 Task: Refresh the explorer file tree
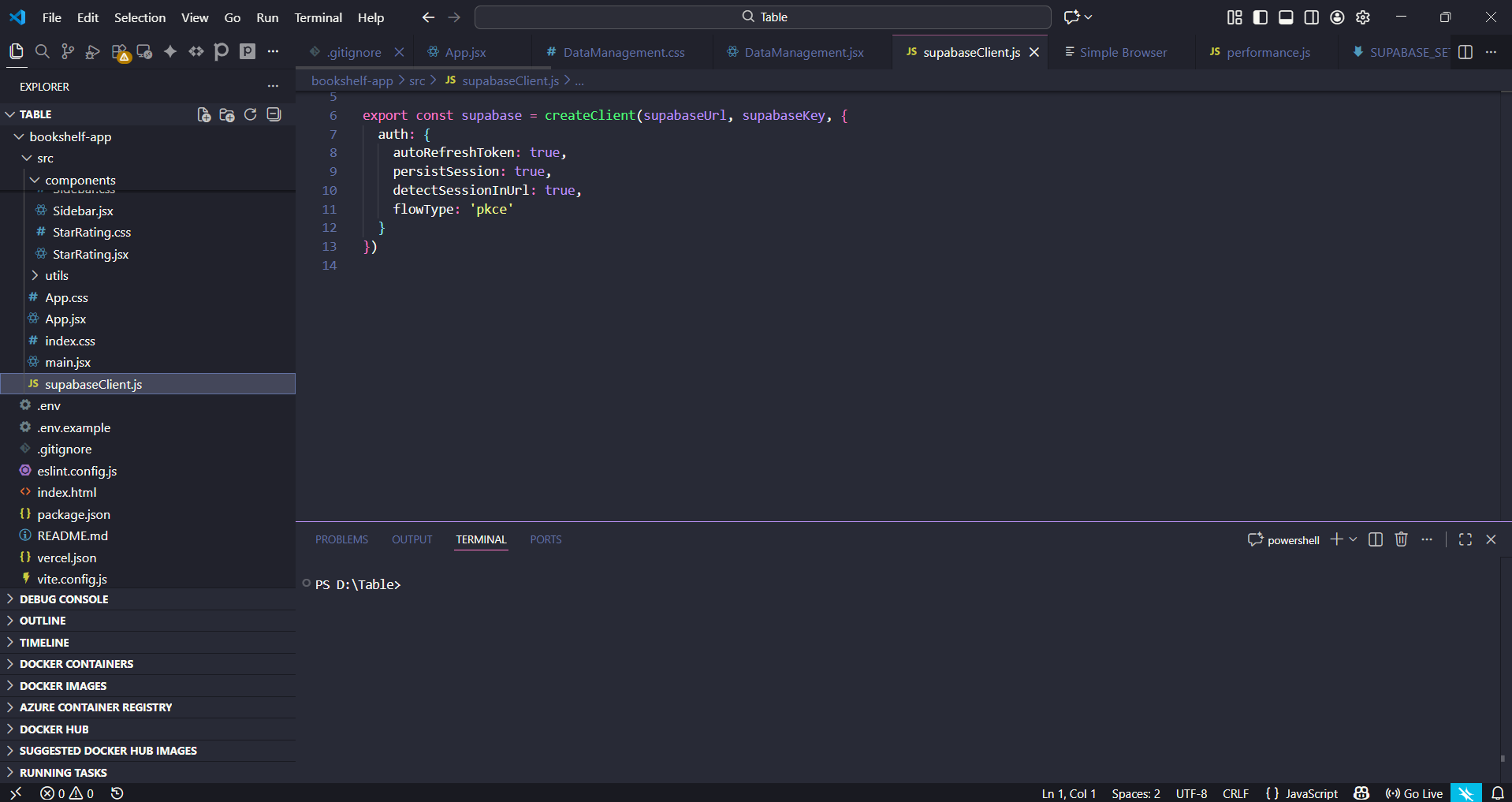[251, 115]
